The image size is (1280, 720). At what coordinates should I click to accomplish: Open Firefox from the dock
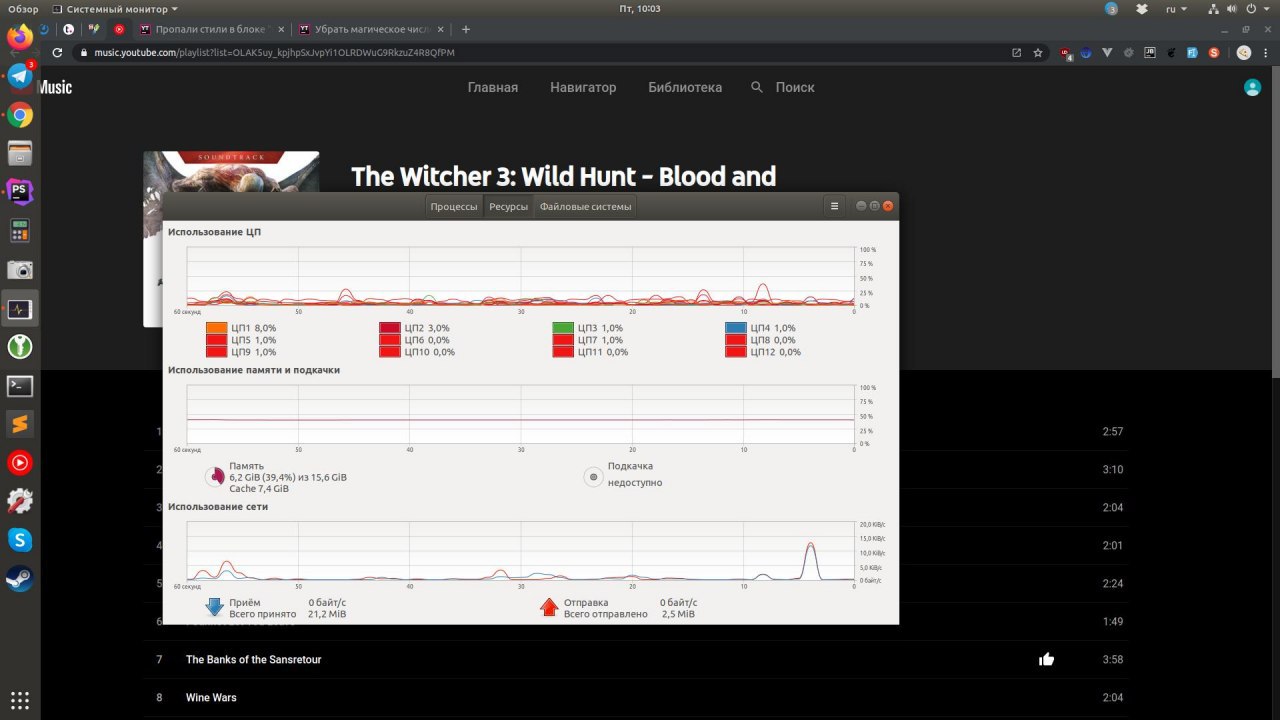pyautogui.click(x=20, y=38)
